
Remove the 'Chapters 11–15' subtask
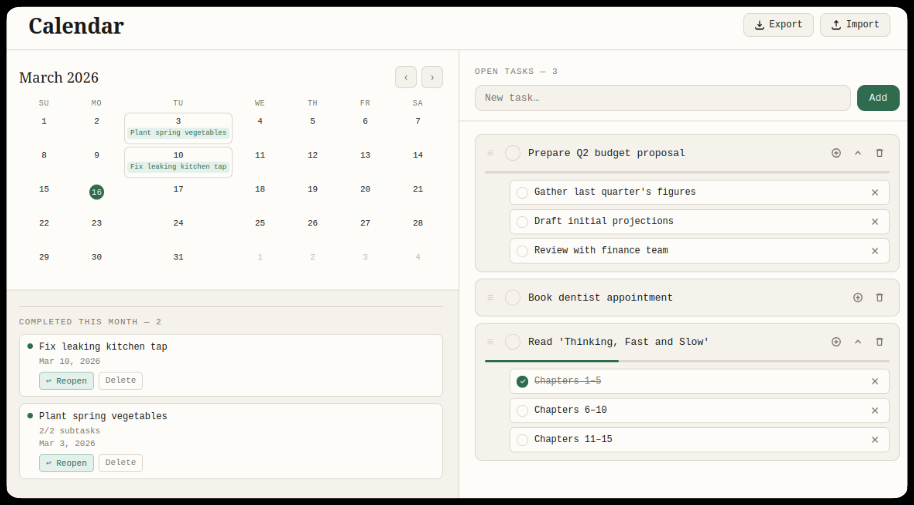coord(874,440)
